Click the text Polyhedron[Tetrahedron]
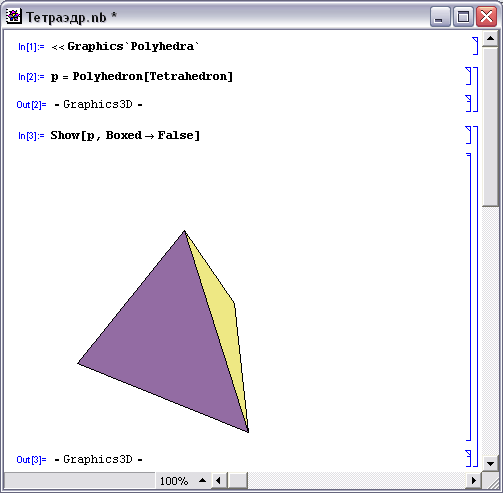 pos(153,77)
